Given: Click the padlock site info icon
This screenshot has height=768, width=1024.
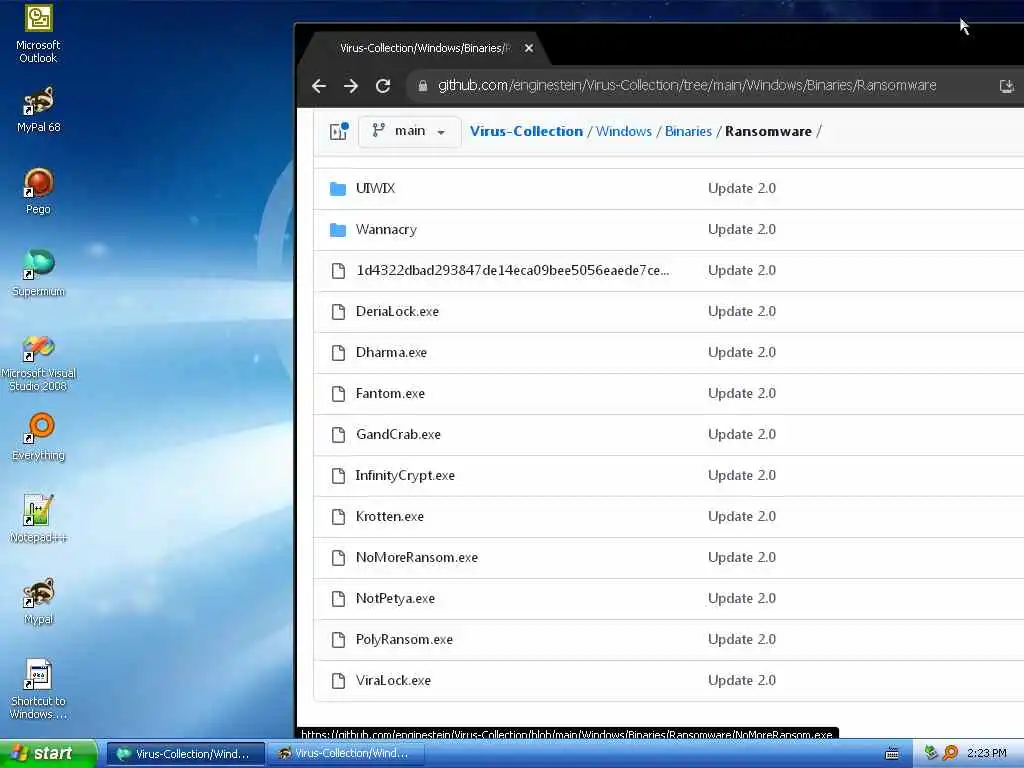Looking at the screenshot, I should [x=423, y=86].
